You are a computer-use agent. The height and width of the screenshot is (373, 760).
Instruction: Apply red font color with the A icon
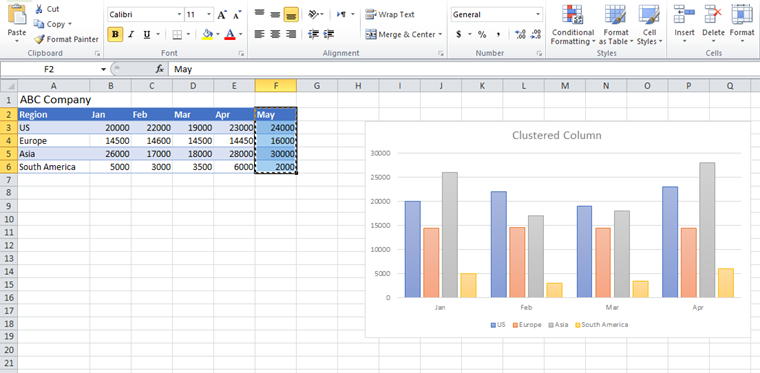(230, 34)
